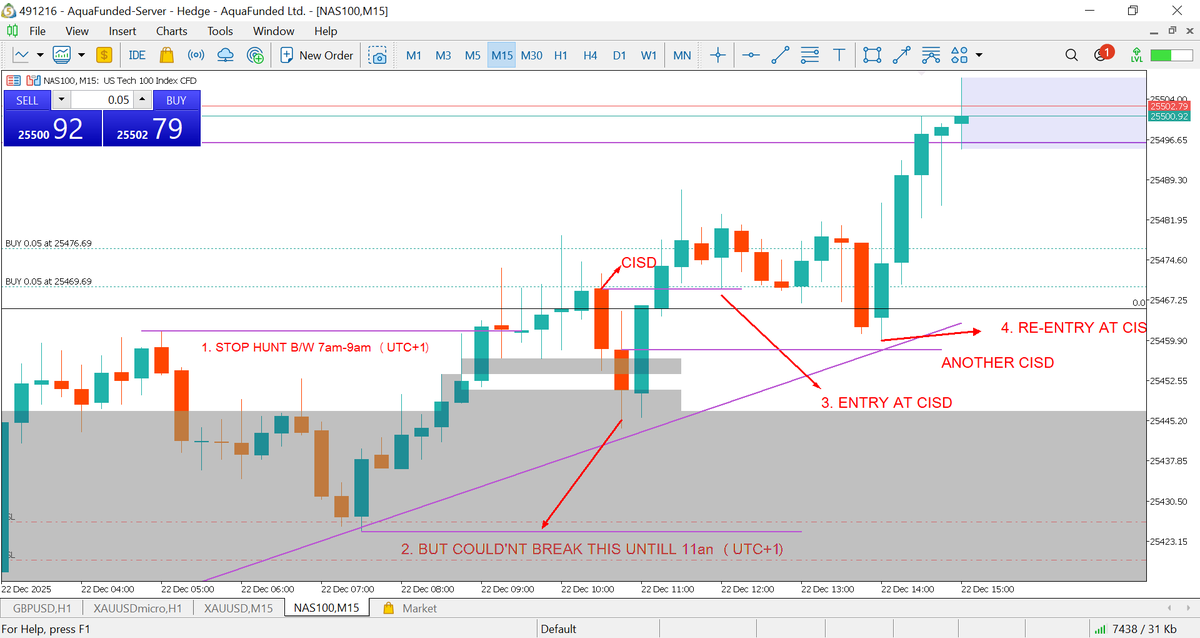Open the Signals broadcast icon

point(196,55)
